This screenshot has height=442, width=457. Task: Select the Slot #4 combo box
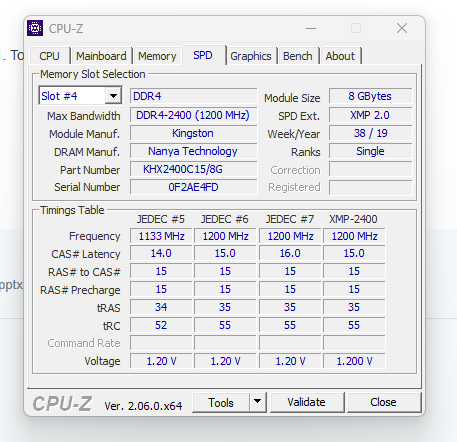[80, 96]
